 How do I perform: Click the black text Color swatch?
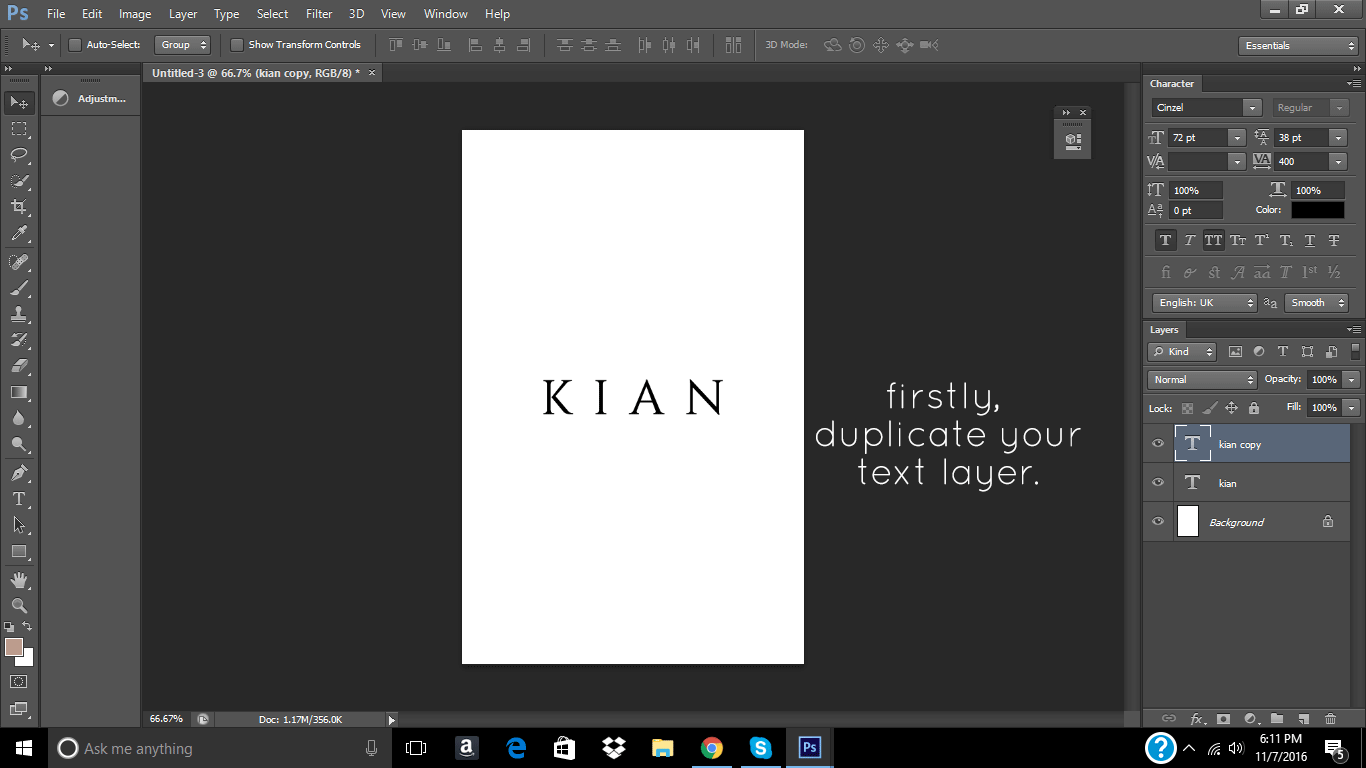point(1317,210)
